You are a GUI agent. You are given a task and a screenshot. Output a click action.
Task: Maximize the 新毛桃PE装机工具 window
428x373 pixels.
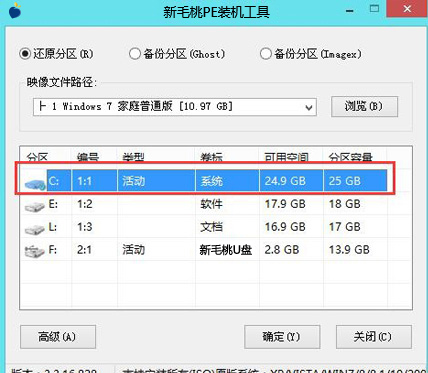(375, 9)
